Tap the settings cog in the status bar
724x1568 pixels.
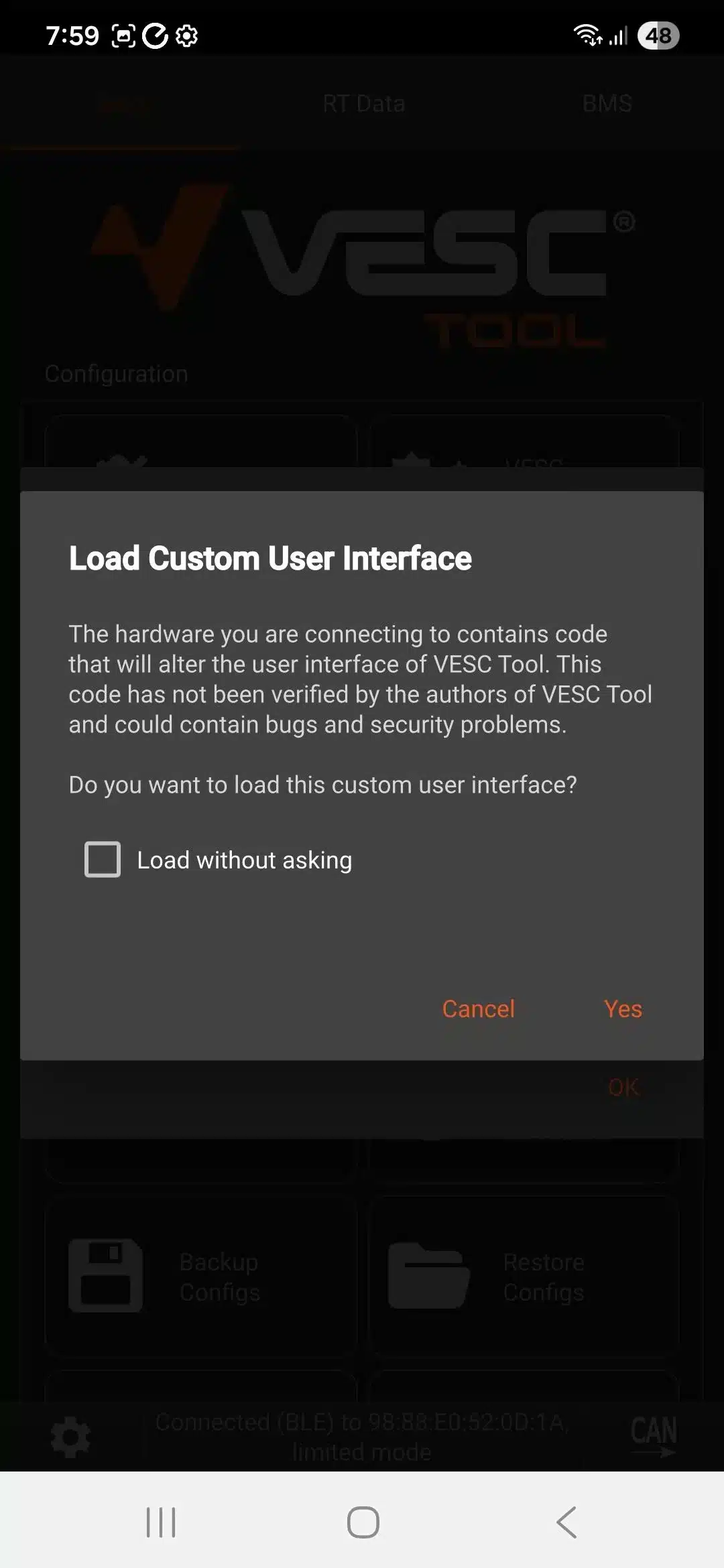coord(186,36)
